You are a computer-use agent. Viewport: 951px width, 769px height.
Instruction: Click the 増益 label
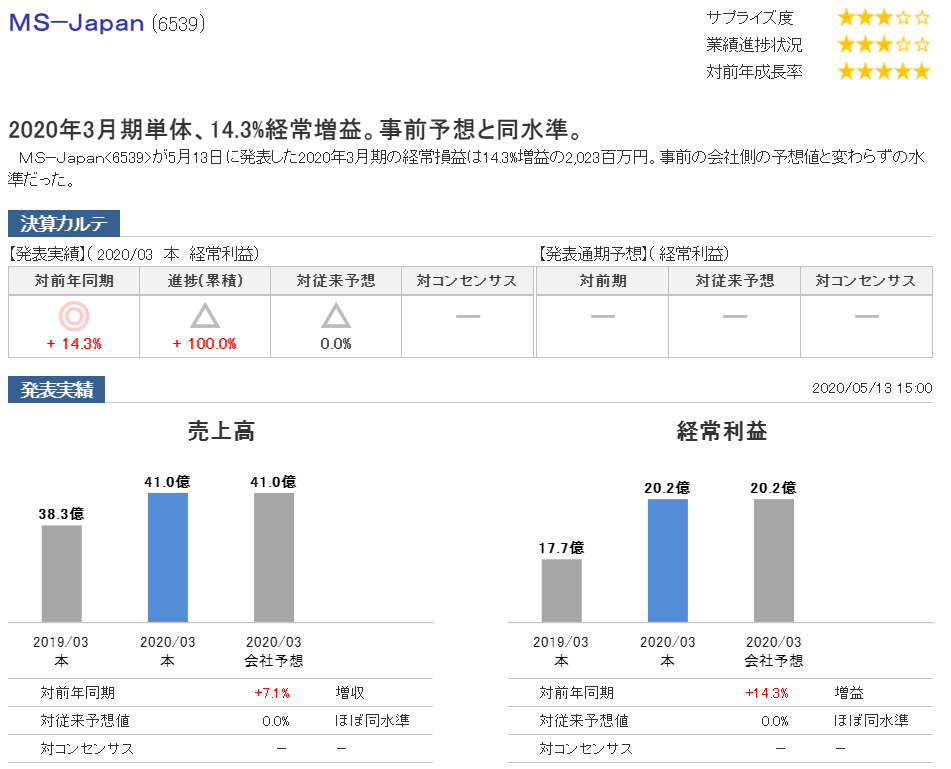click(849, 693)
